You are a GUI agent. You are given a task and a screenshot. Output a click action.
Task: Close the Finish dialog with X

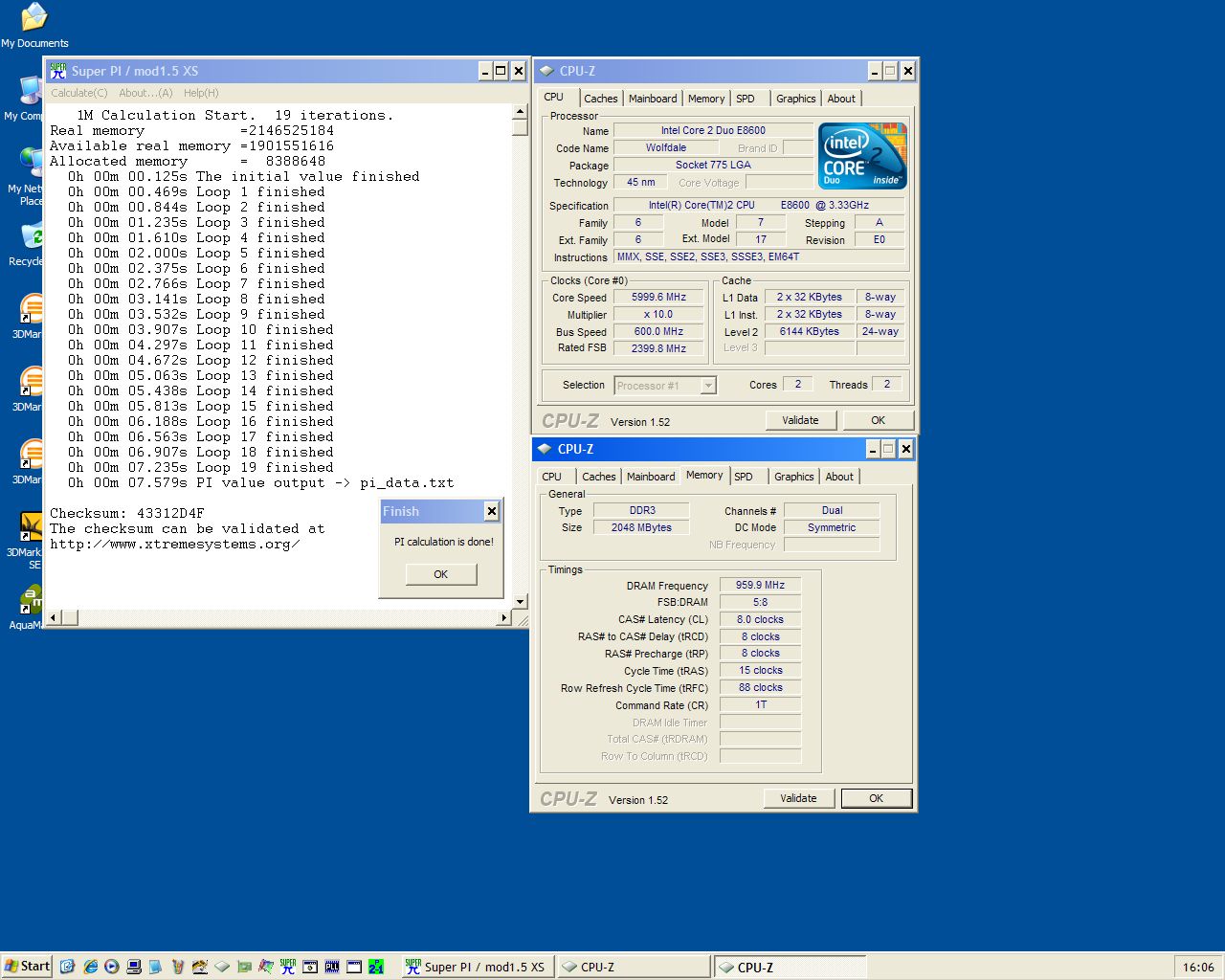pyautogui.click(x=491, y=511)
